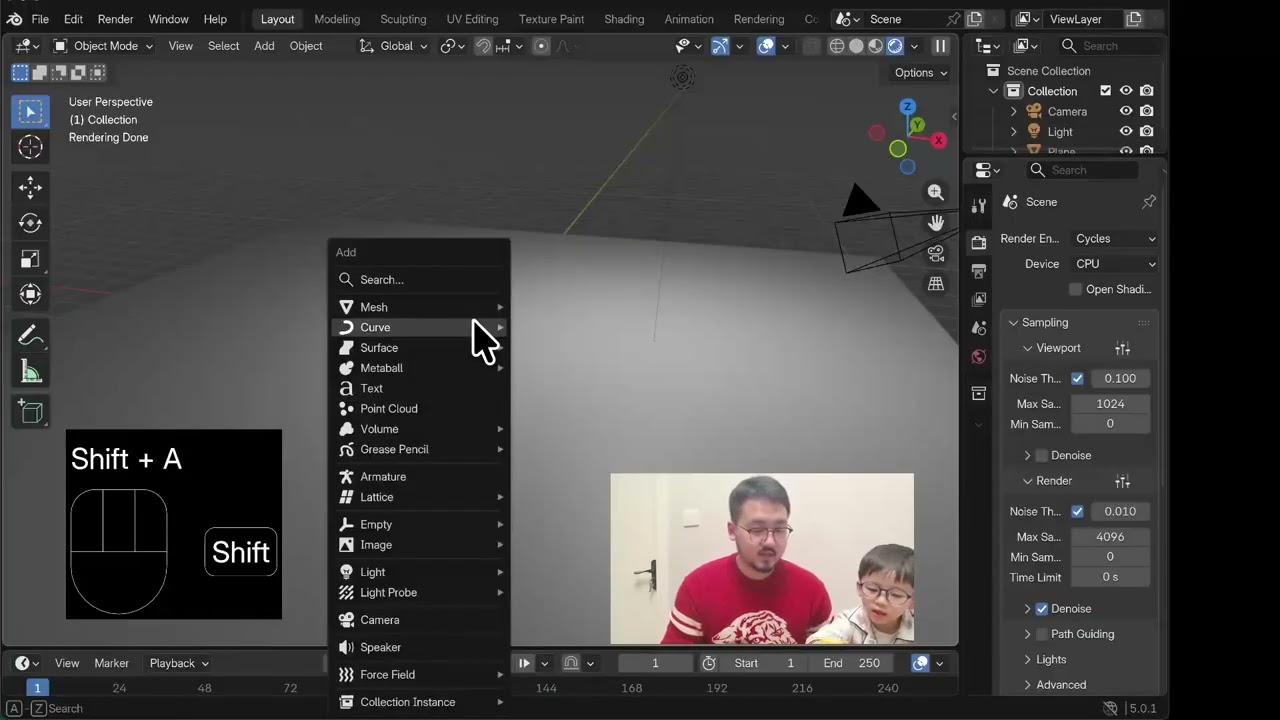
Task: Click the viewport zoom magnifier gizmo
Action: (935, 192)
